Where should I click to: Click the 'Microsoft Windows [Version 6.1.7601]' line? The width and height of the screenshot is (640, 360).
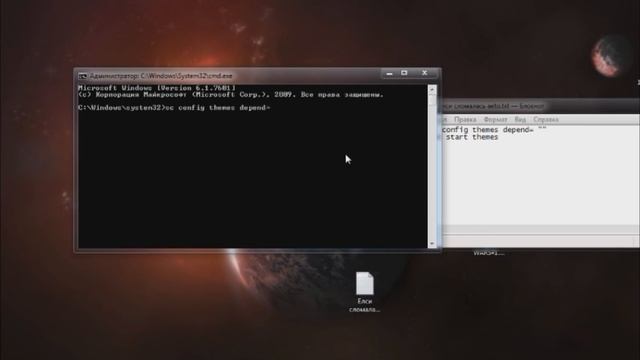coord(157,88)
